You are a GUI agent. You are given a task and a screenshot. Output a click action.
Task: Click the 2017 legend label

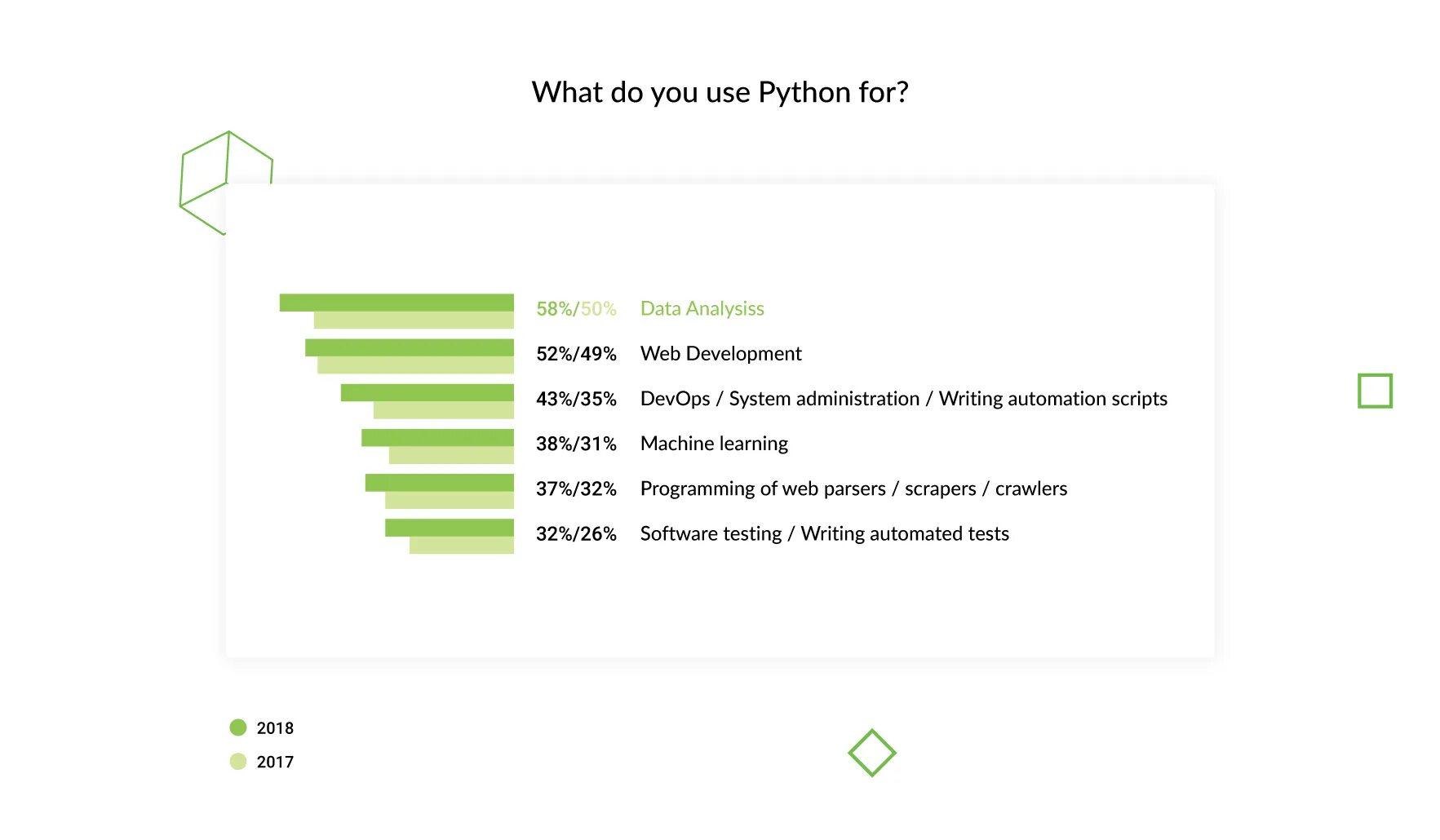[275, 763]
